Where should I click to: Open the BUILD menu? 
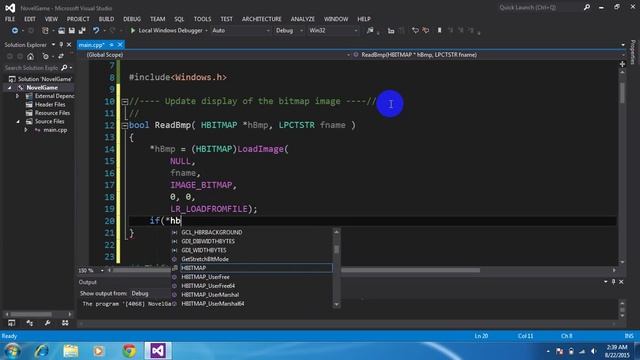pyautogui.click(x=106, y=19)
